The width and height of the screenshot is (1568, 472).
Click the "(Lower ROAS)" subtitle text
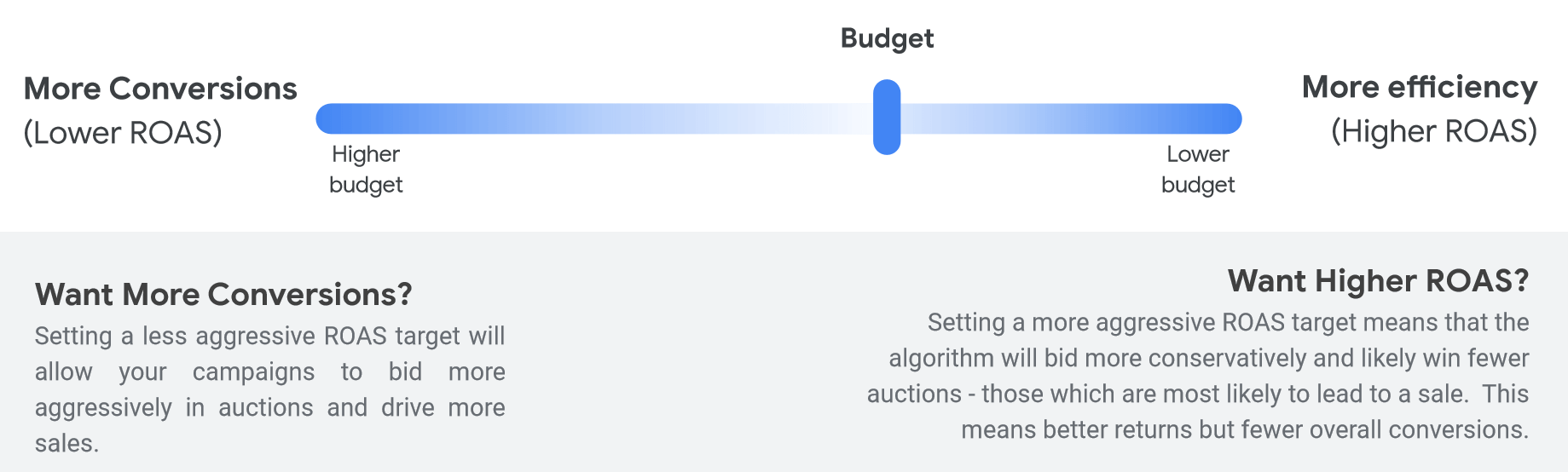click(x=123, y=133)
